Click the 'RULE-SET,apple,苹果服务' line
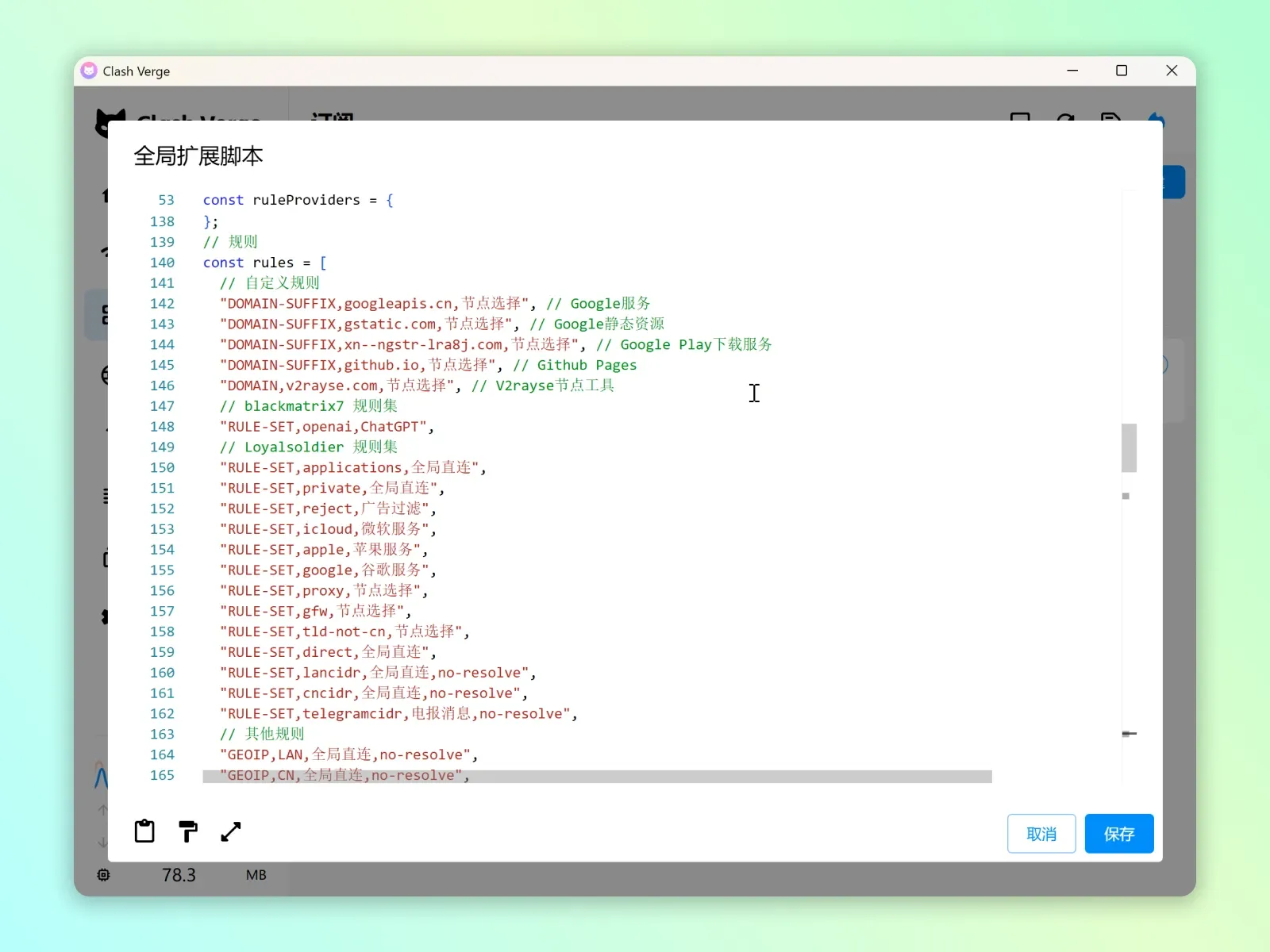 pyautogui.click(x=324, y=550)
